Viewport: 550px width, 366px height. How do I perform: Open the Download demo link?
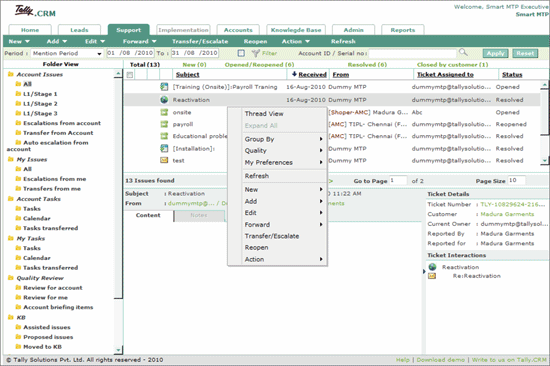pyautogui.click(x=441, y=360)
